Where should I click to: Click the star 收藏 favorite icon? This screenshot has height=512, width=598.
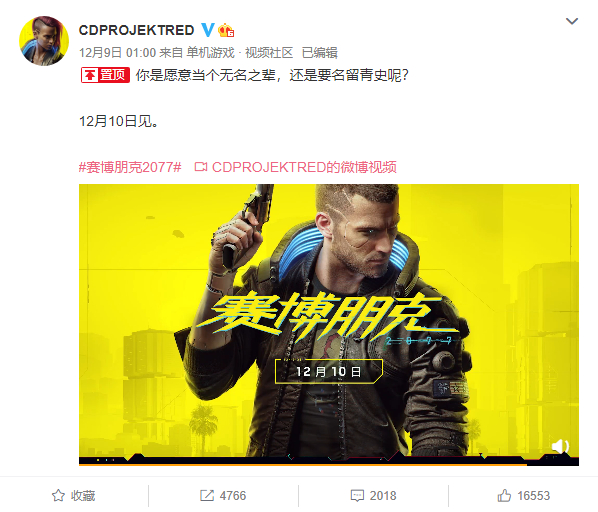58,496
